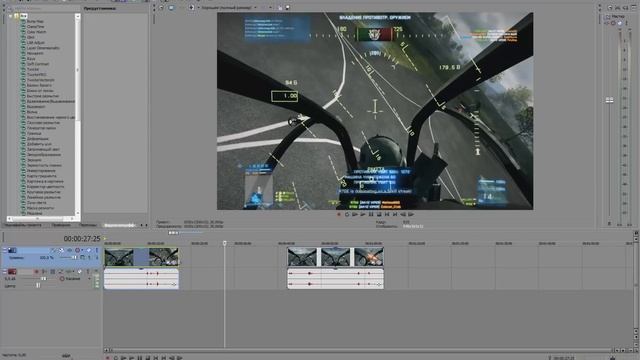Screen dimensions: 640x360
Task: Click Play button under the preview window
Action: pos(362,214)
